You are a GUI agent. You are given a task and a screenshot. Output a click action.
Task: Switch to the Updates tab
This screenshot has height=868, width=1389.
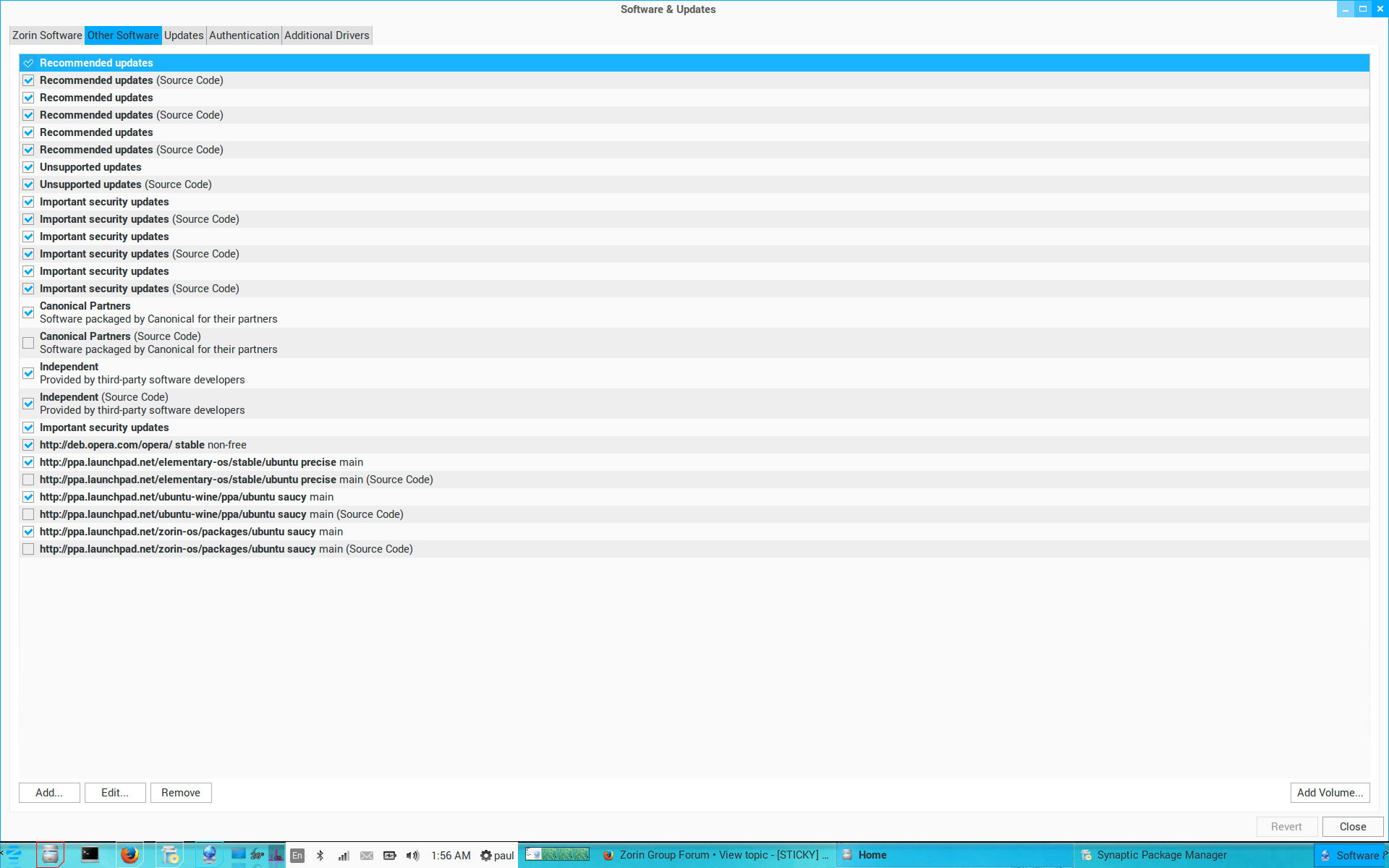(184, 35)
